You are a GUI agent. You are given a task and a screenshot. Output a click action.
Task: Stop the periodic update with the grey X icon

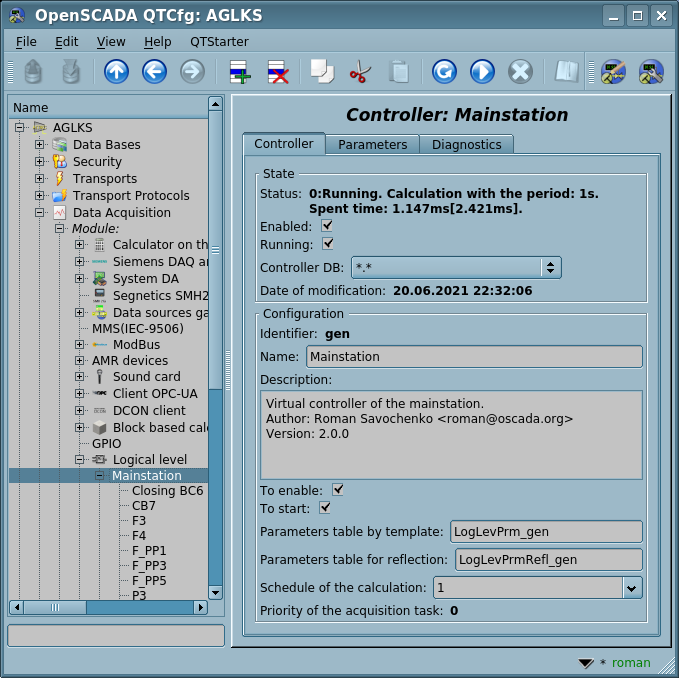pos(520,71)
